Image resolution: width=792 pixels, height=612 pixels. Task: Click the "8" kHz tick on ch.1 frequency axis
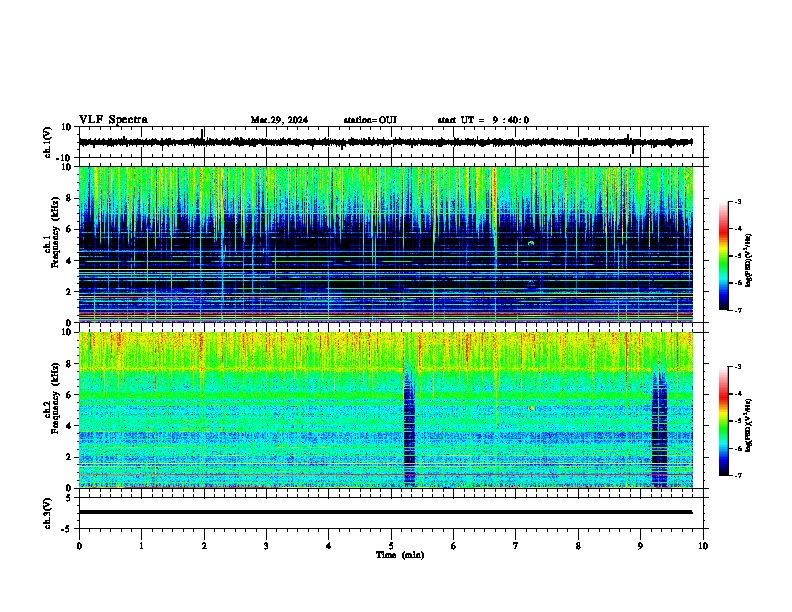pos(69,198)
